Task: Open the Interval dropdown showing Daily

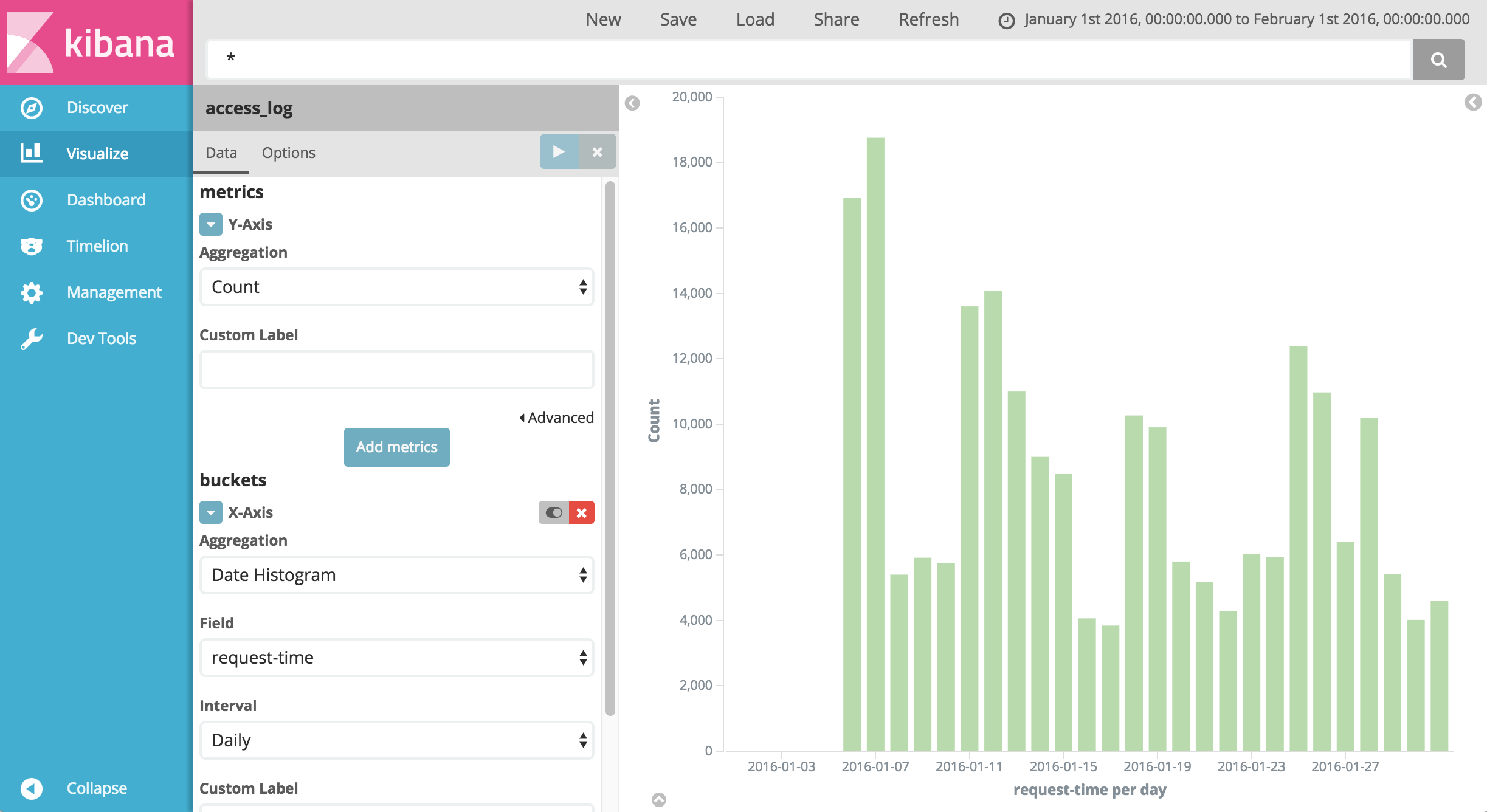Action: point(396,740)
